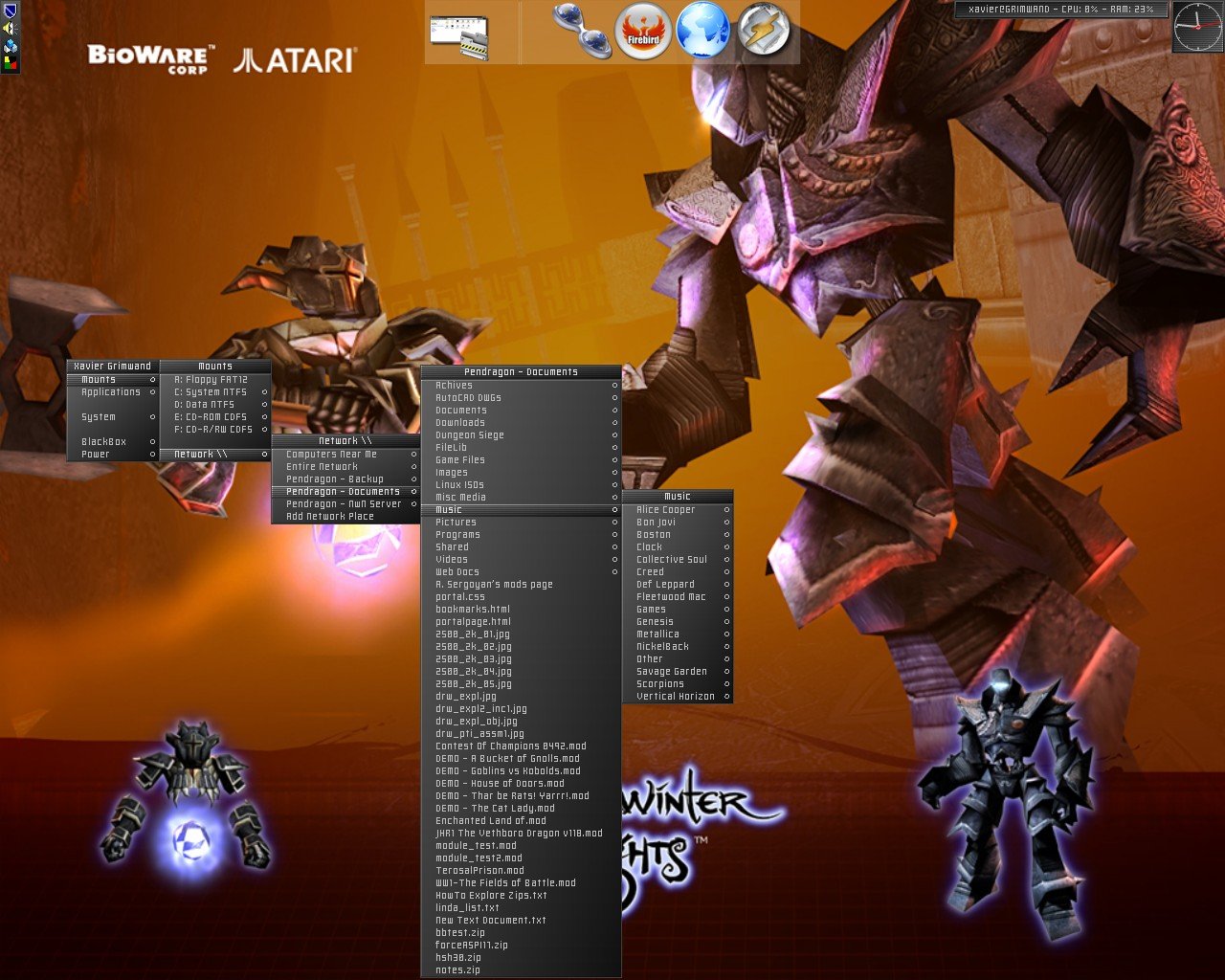The image size is (1225, 980).
Task: Open the A: Floppy FAT12 drive
Action: point(215,380)
